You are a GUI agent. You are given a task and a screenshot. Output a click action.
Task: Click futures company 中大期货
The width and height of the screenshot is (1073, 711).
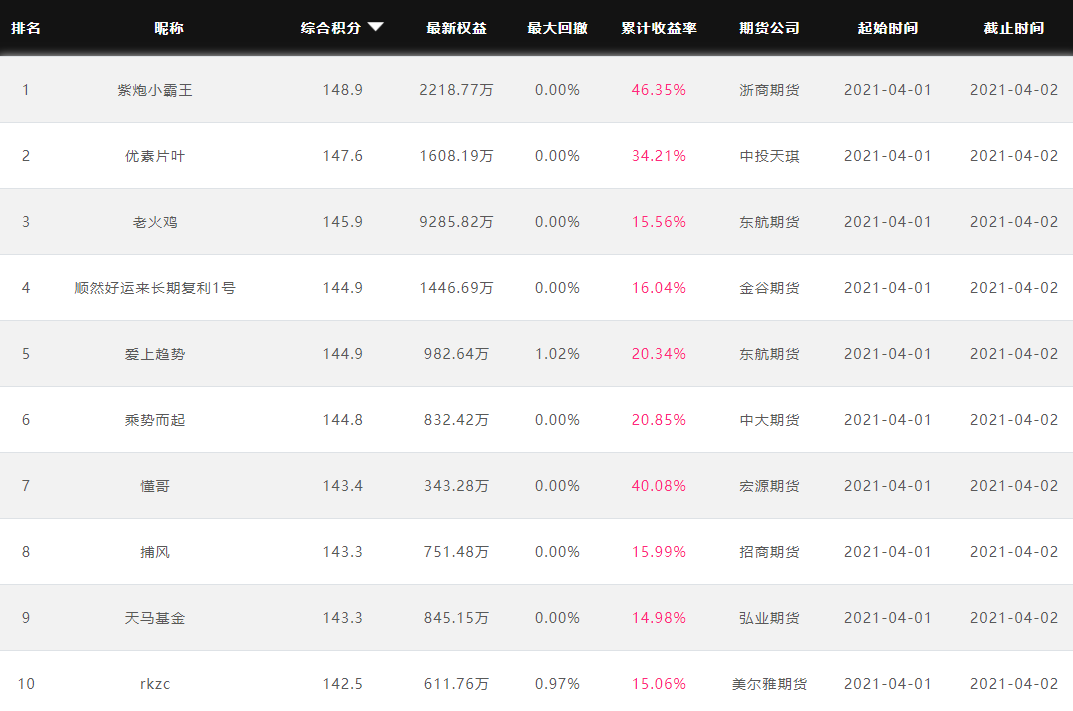pyautogui.click(x=770, y=420)
